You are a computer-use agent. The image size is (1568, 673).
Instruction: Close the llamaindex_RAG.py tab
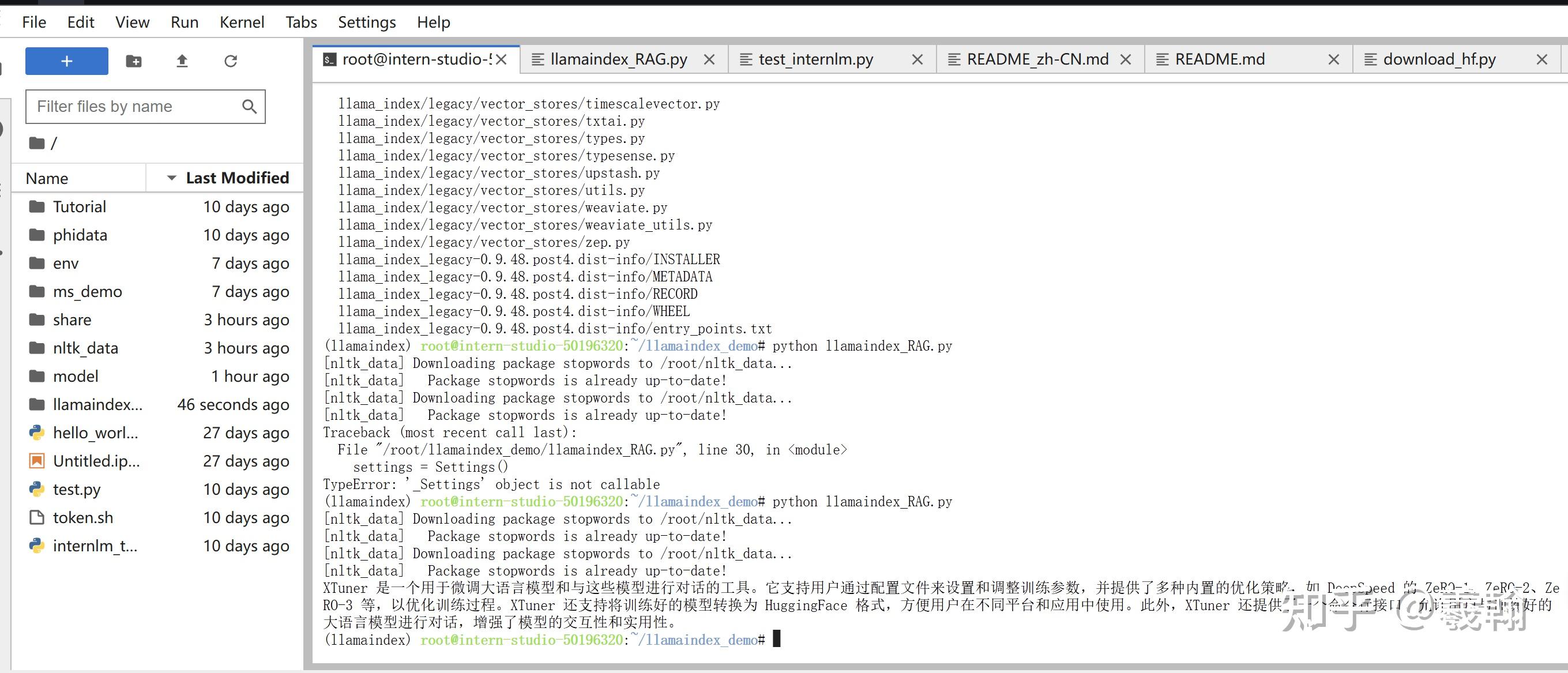coord(709,59)
